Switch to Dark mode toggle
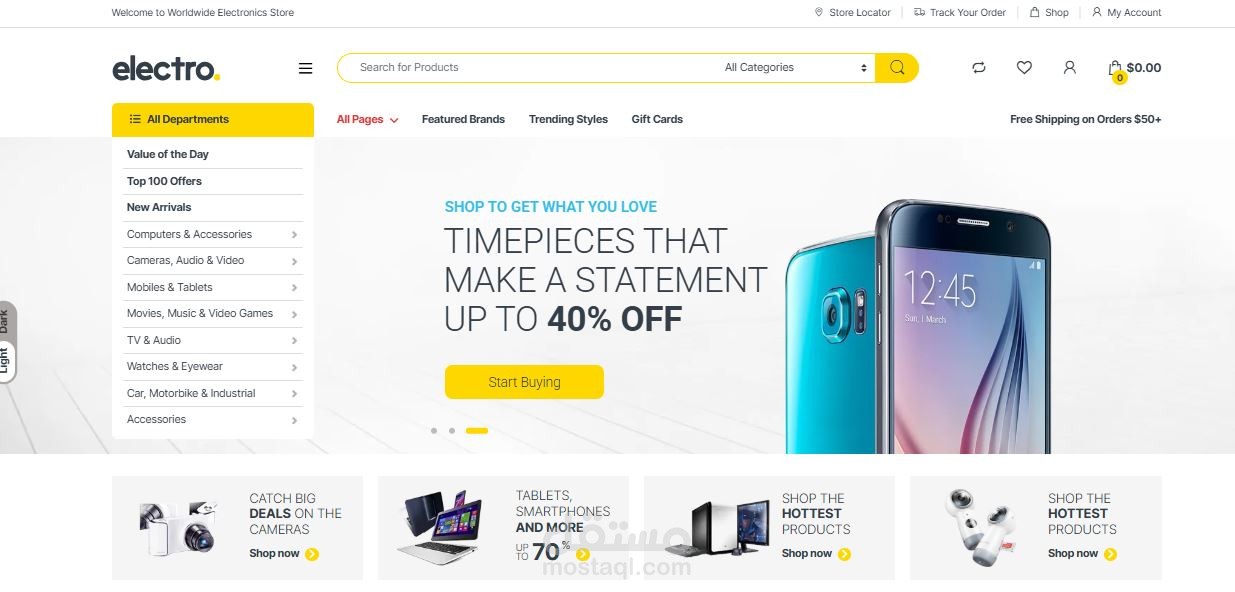This screenshot has width=1235, height=592. [5, 321]
